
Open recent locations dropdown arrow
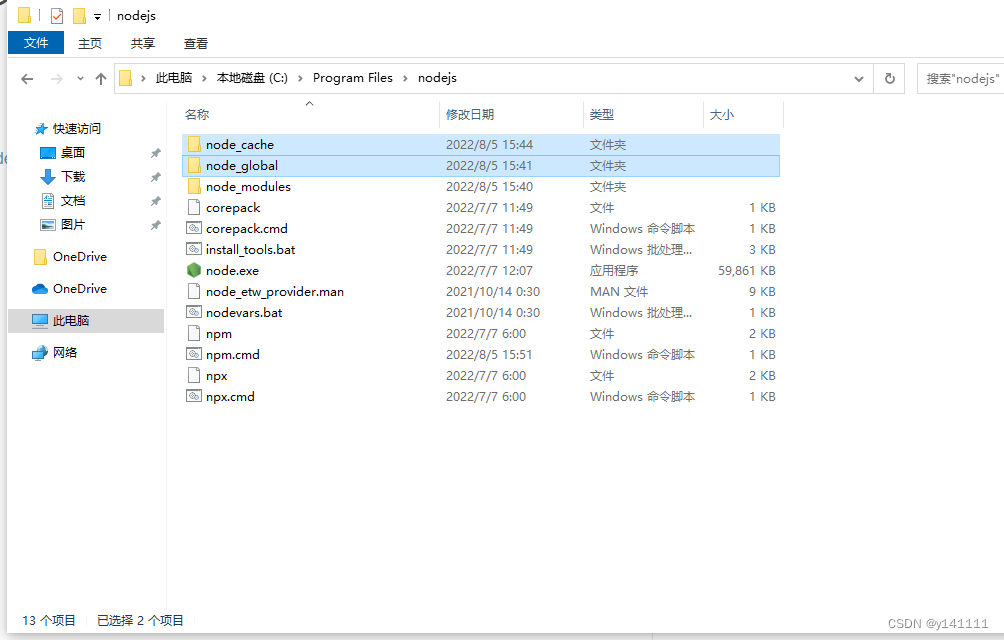click(80, 79)
